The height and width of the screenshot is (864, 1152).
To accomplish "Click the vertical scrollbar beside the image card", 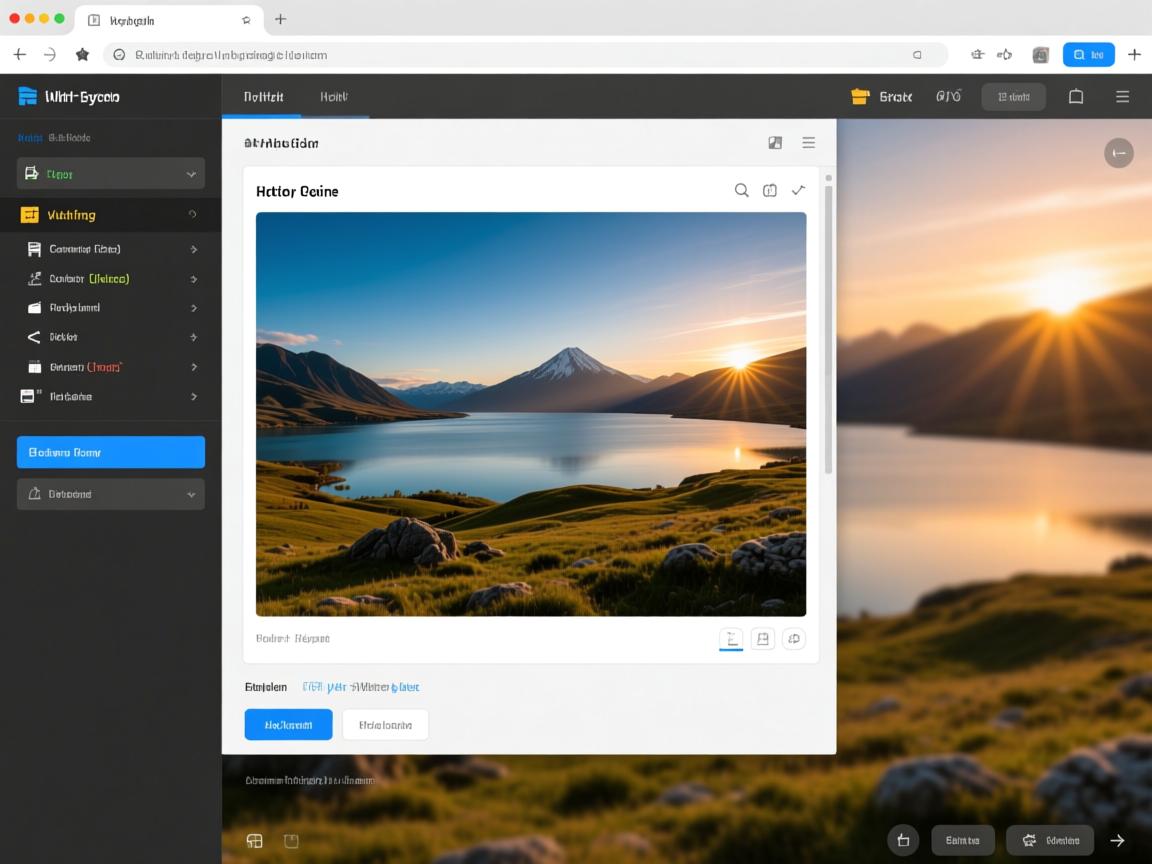I will 828,320.
